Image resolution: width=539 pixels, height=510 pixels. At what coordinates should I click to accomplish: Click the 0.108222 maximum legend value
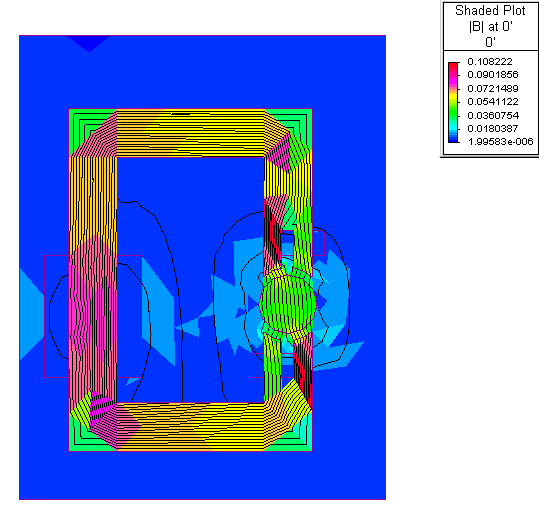tap(490, 62)
